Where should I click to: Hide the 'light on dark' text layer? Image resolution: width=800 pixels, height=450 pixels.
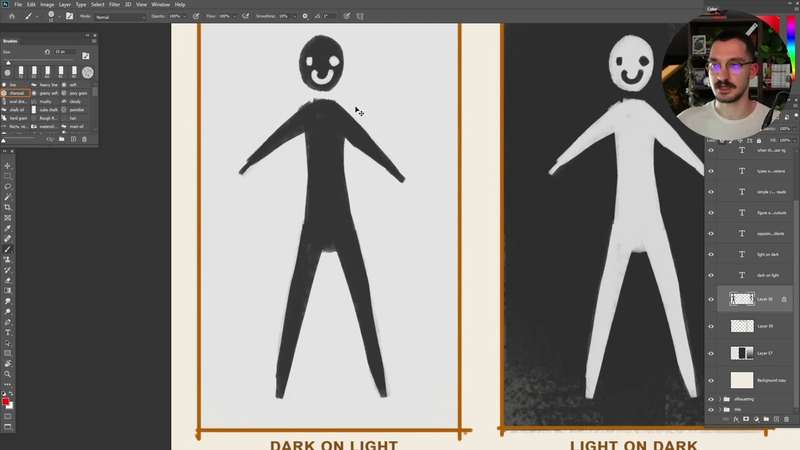point(711,254)
